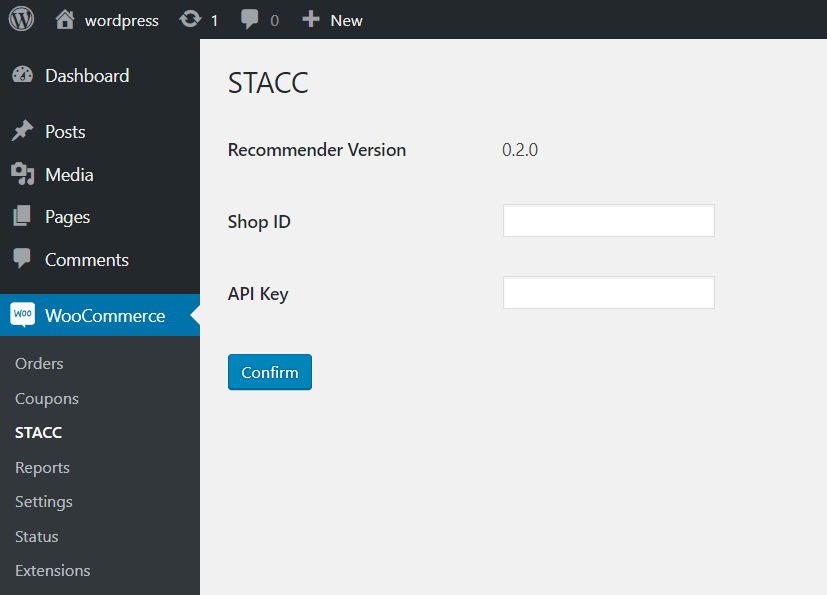
Task: Click the updates circular arrows icon
Action: pos(190,20)
